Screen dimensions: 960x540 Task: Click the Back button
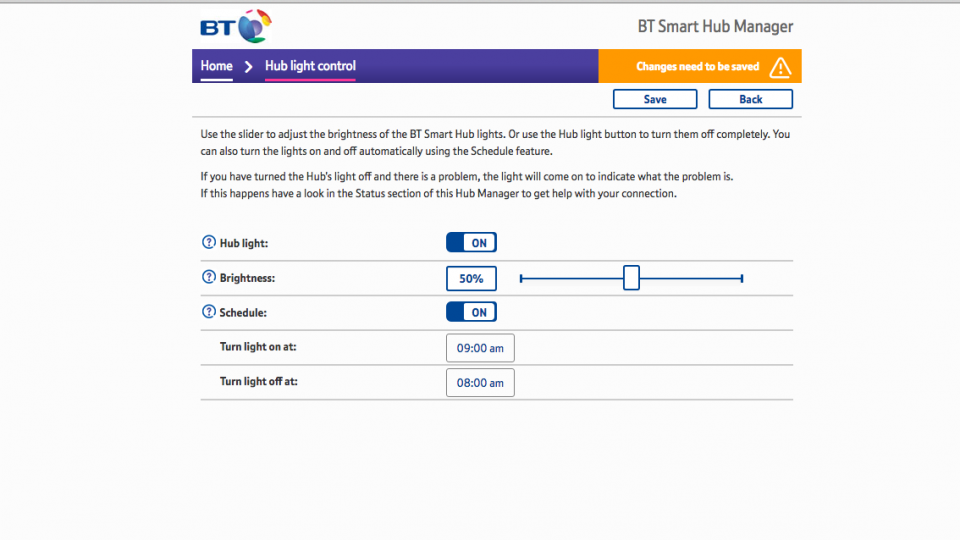(750, 99)
